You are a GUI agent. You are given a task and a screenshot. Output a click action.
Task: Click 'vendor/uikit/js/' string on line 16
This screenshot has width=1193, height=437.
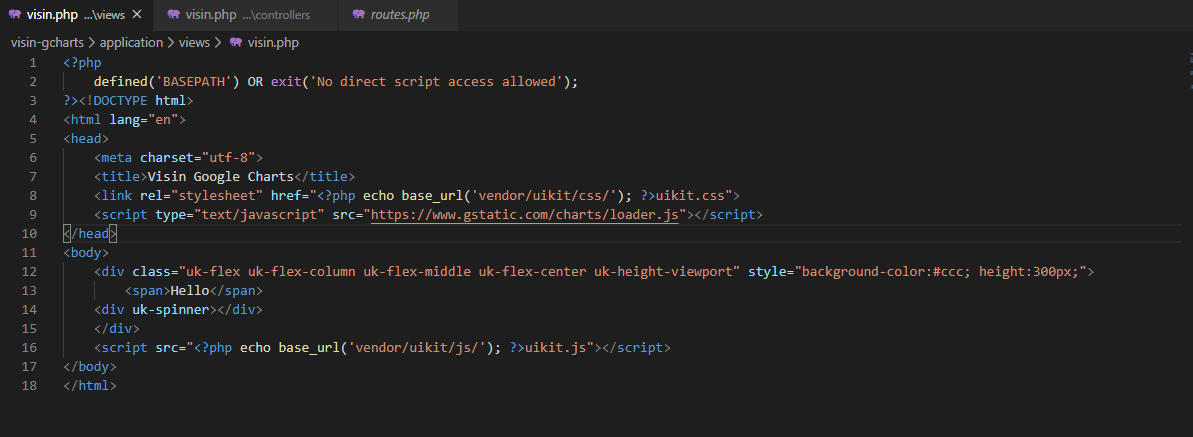coord(416,348)
